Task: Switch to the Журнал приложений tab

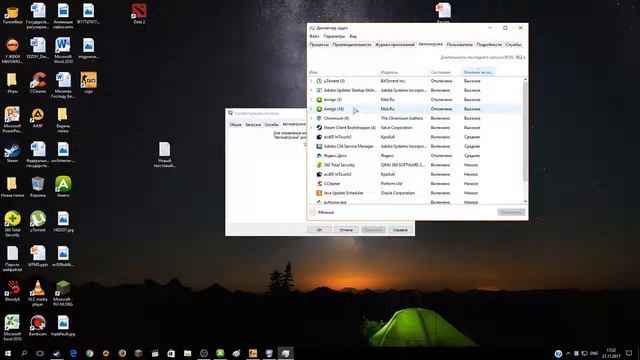Action: [x=395, y=44]
